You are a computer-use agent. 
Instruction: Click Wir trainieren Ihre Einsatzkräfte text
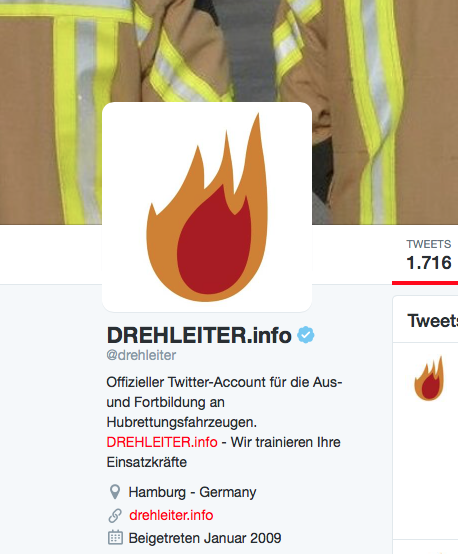(x=223, y=452)
